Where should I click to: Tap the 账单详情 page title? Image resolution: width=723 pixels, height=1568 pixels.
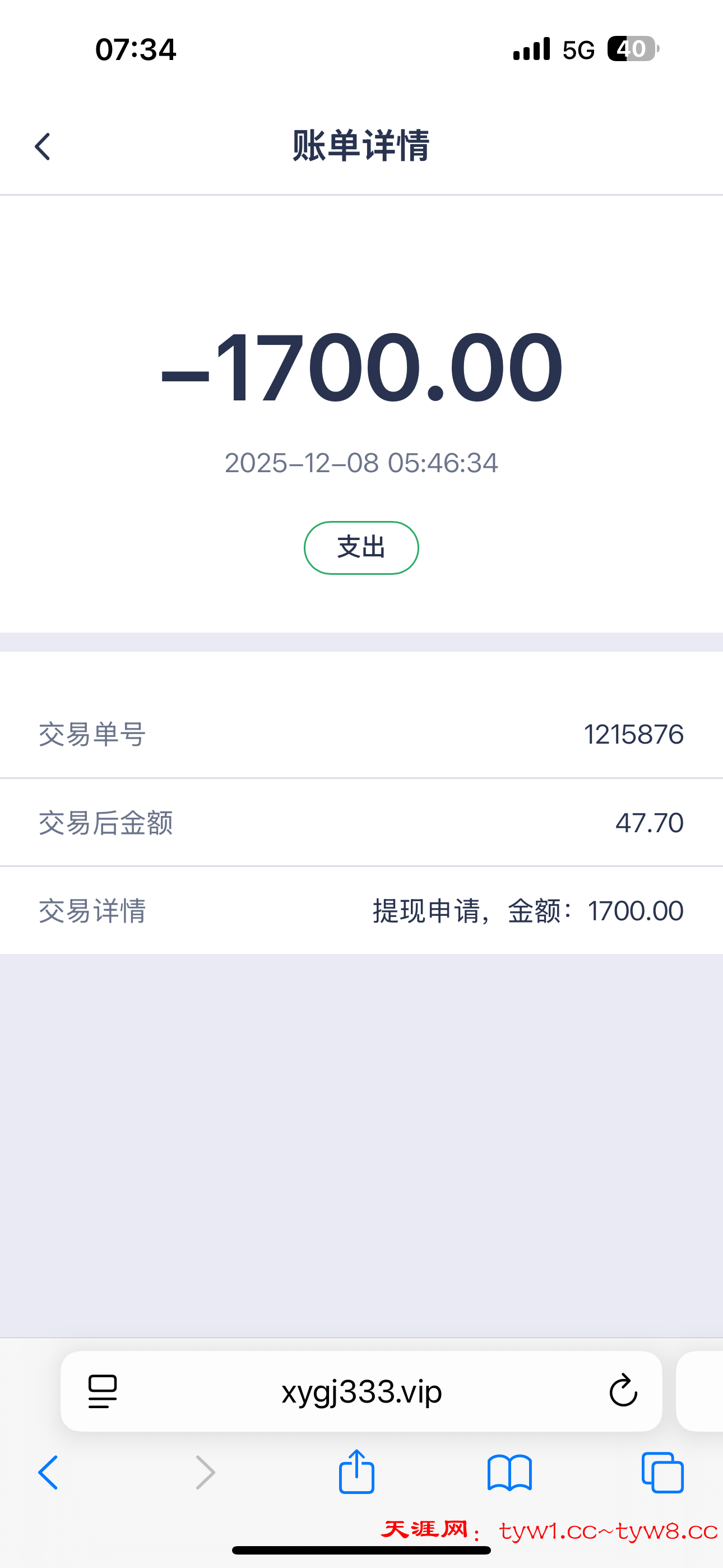click(361, 146)
